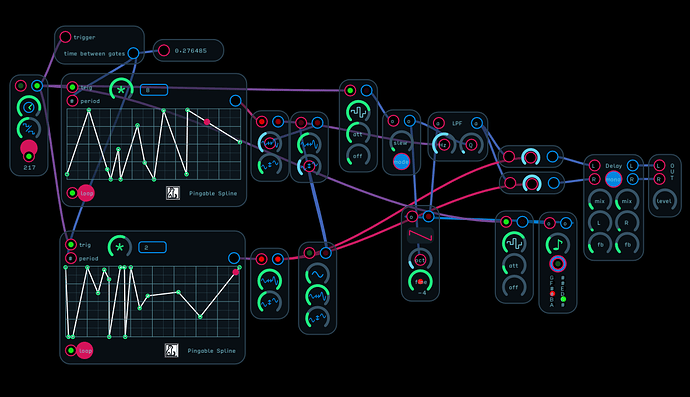This screenshot has height=397, width=690.
Task: Click the multiplier field showing 8
Action: 154,90
